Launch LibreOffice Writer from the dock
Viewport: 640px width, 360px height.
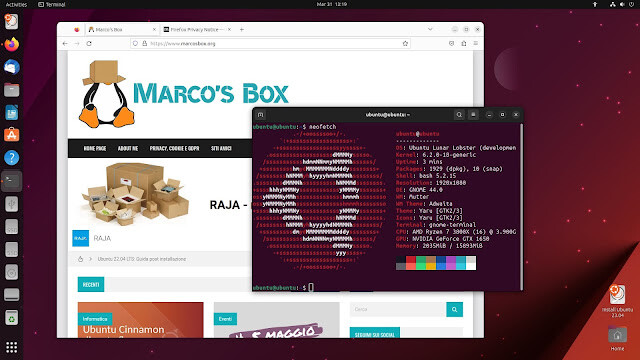[x=11, y=113]
